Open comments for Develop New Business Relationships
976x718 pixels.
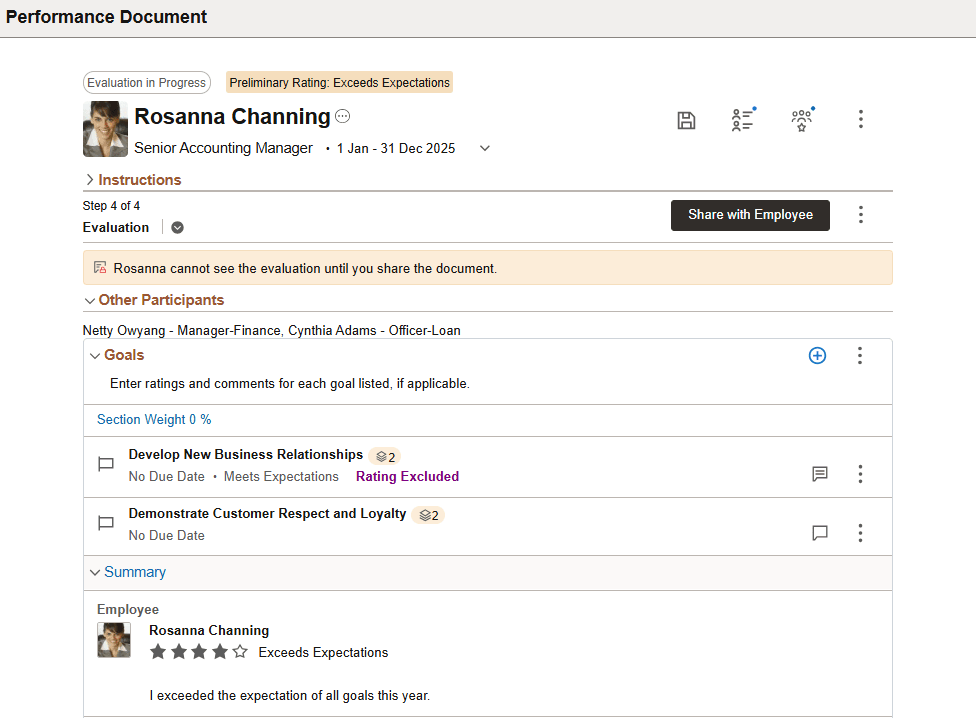(x=820, y=474)
